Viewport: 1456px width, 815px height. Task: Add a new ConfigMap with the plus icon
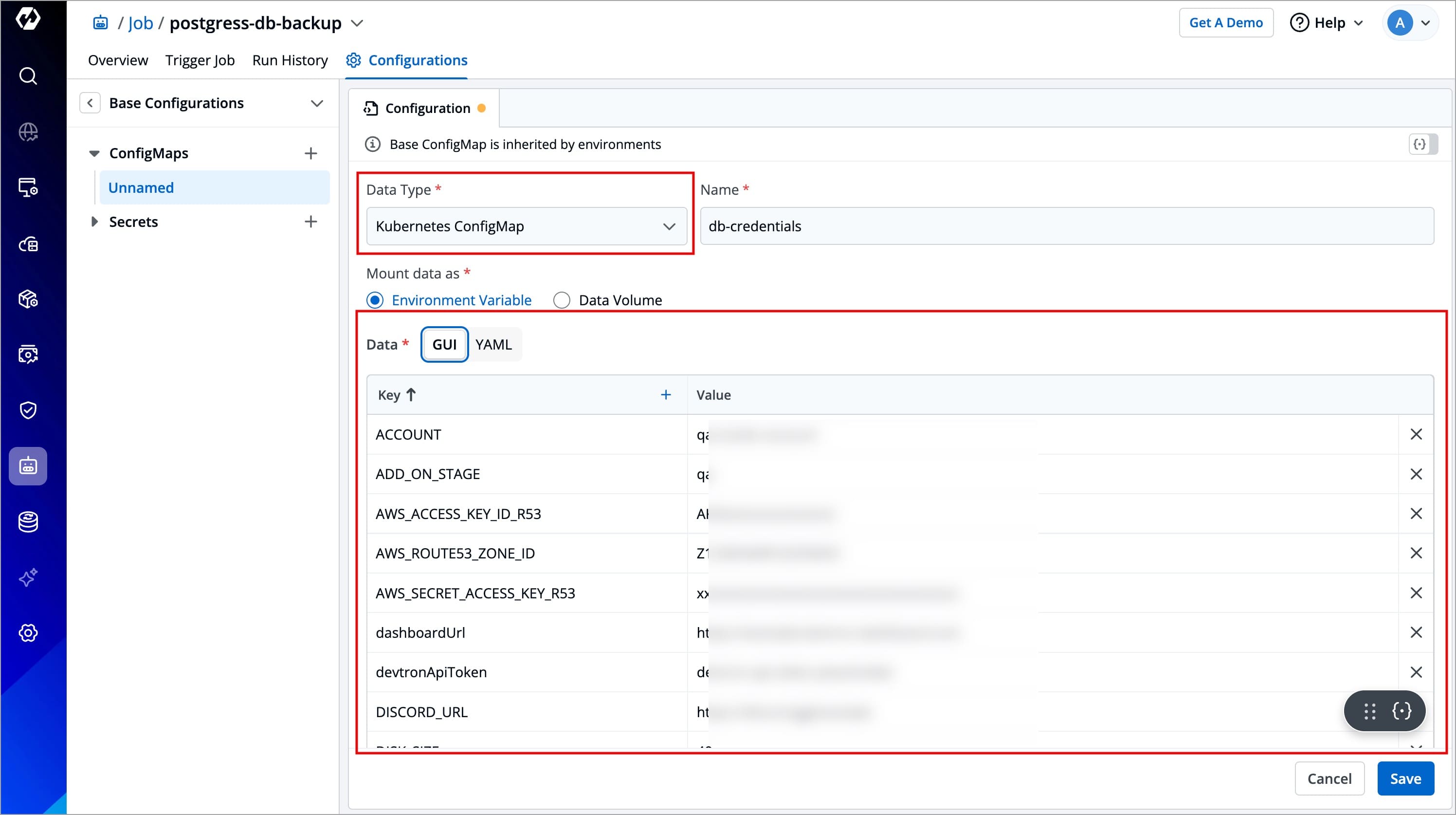pos(310,153)
